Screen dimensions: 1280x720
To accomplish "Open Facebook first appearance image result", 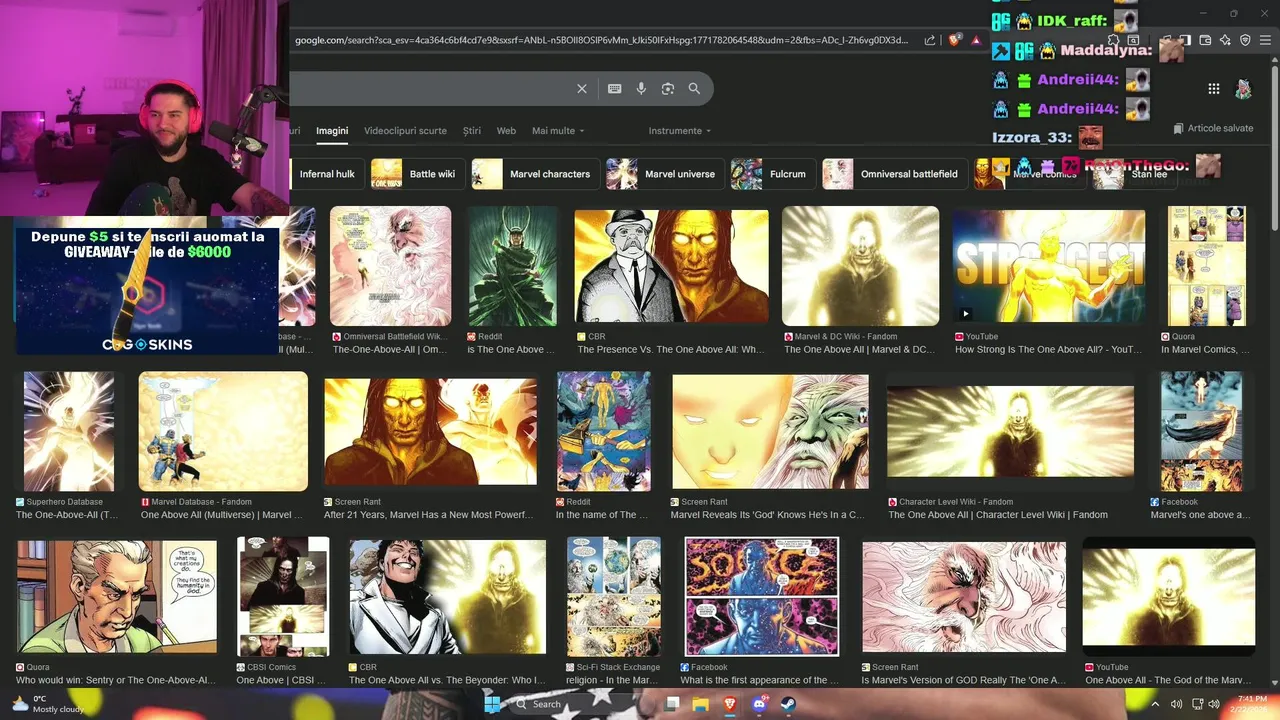I will [x=761, y=597].
